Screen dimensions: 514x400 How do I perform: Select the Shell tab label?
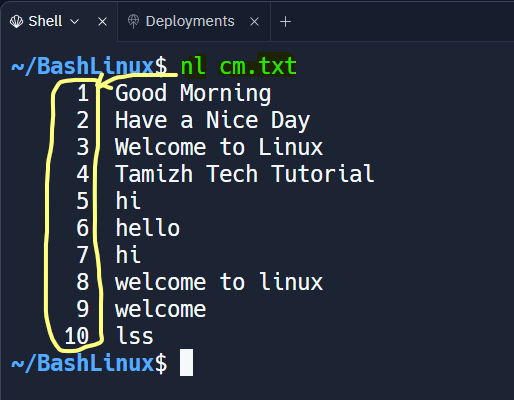tap(45, 21)
